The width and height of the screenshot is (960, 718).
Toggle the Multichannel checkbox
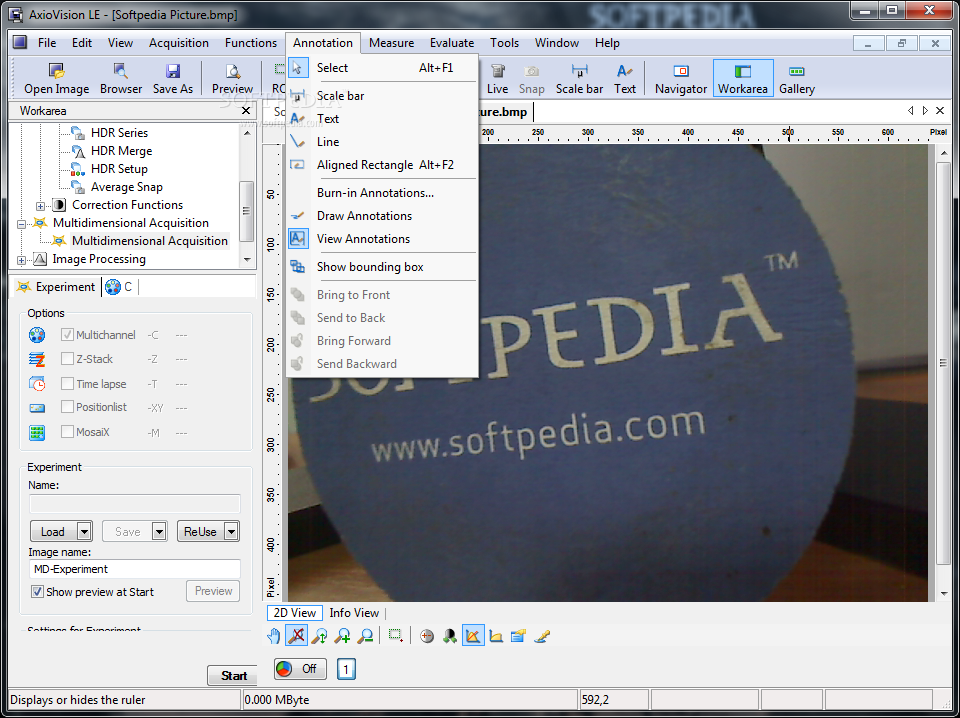[67, 335]
